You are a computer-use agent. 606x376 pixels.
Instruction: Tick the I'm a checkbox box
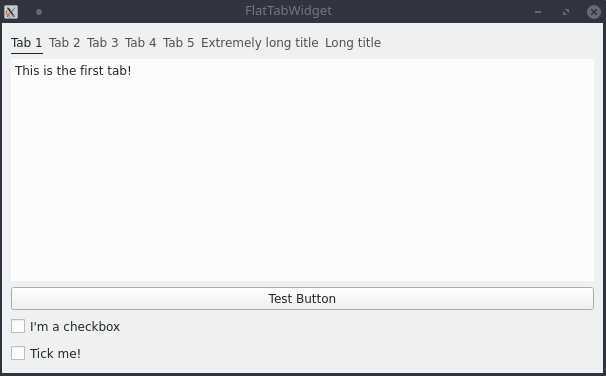18,326
